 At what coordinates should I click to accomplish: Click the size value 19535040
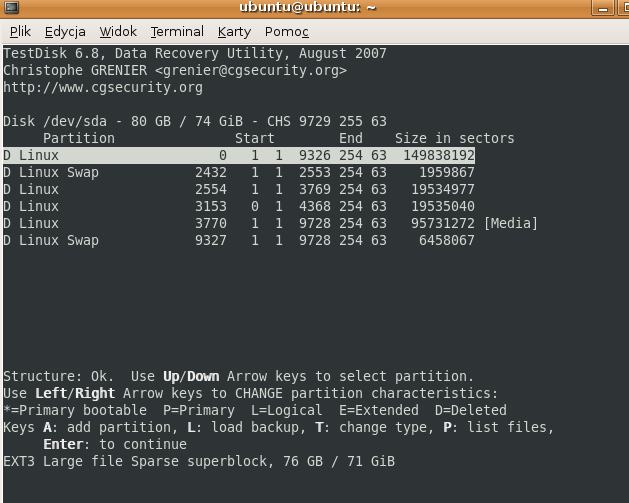pyautogui.click(x=443, y=206)
